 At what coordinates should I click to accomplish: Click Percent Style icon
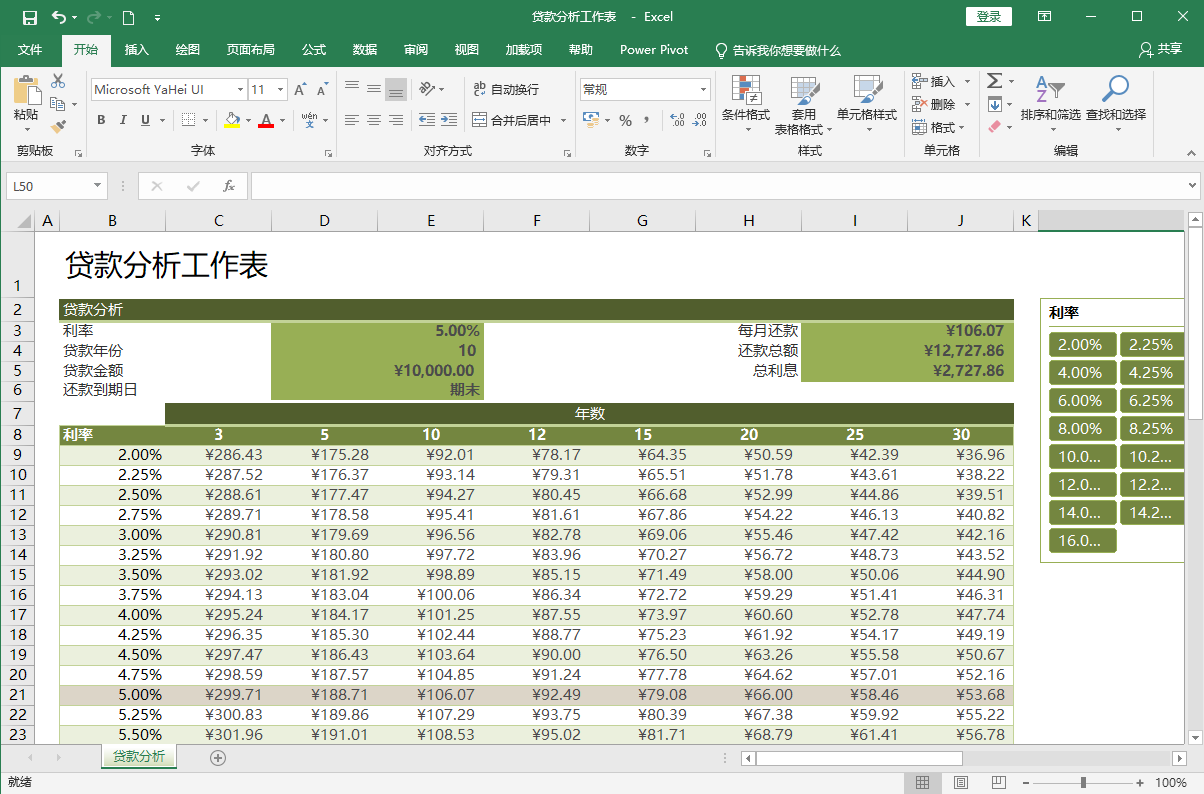point(625,120)
